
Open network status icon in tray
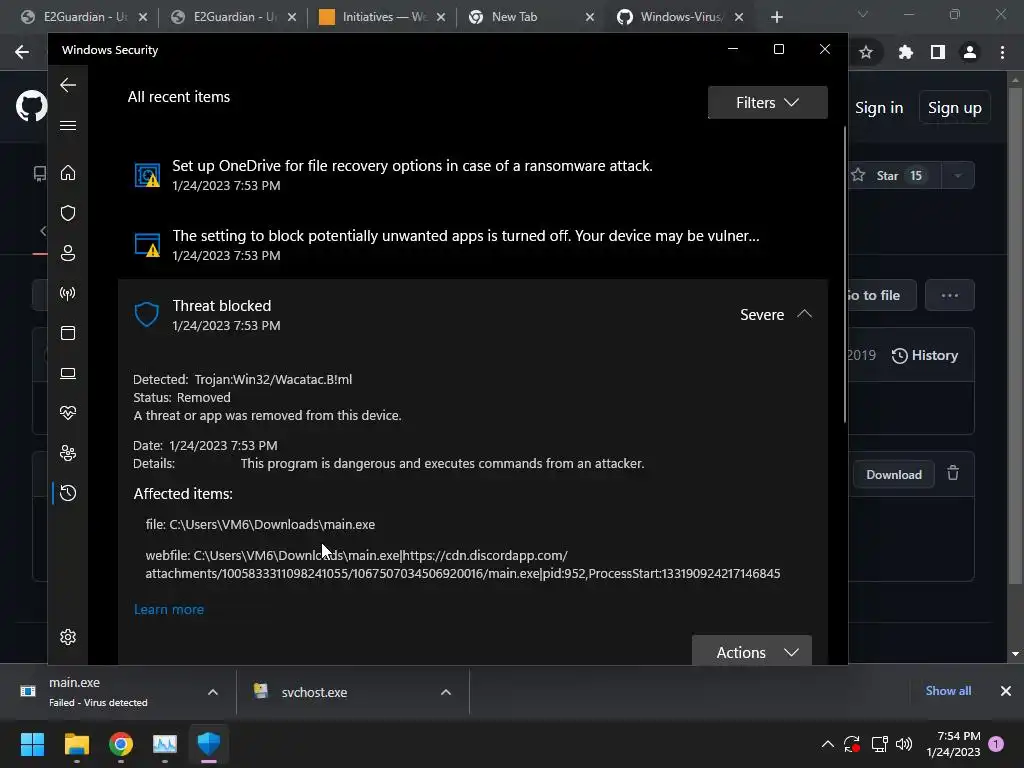tap(879, 744)
